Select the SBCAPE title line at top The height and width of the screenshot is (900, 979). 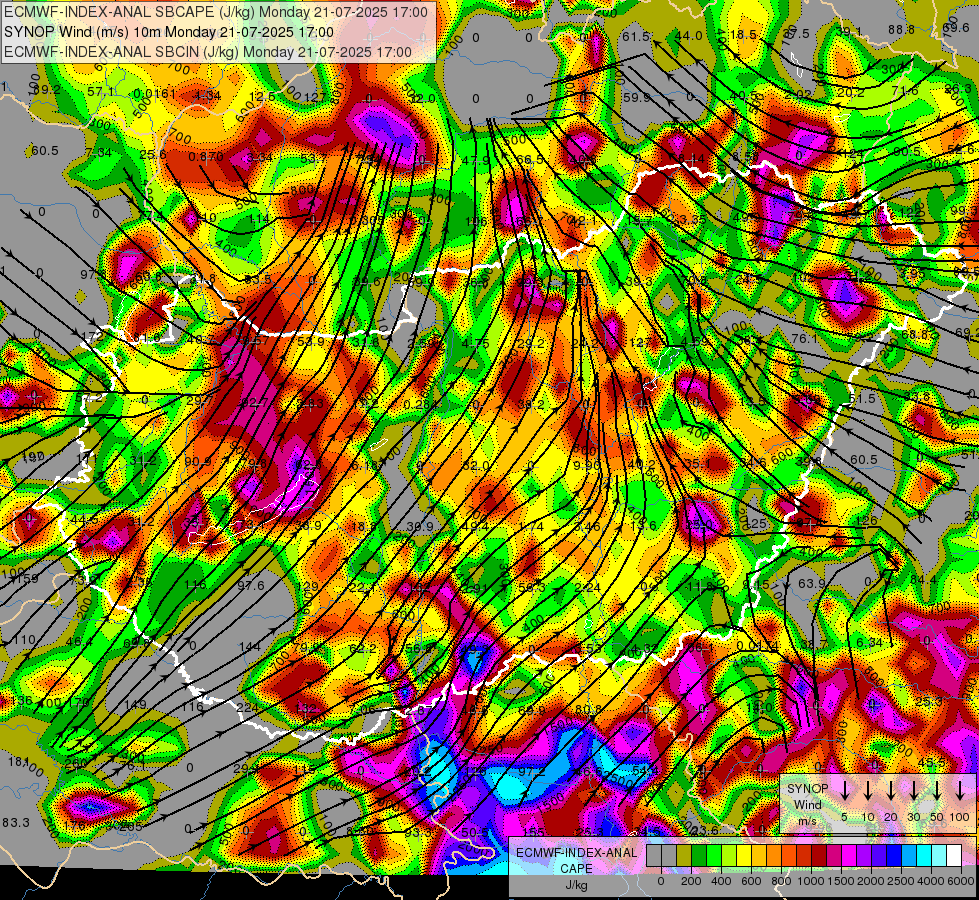coord(216,12)
